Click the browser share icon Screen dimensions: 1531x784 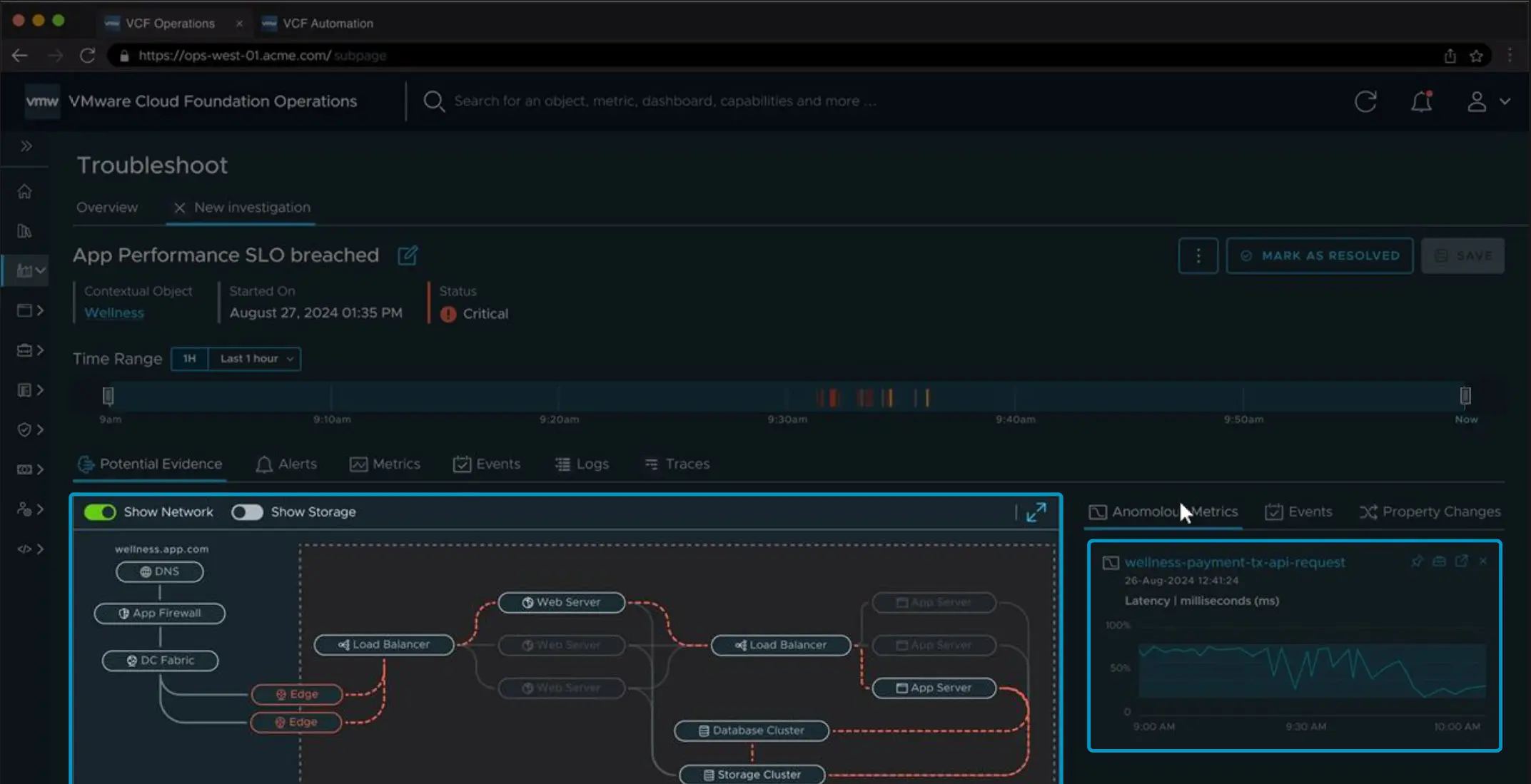pyautogui.click(x=1450, y=56)
